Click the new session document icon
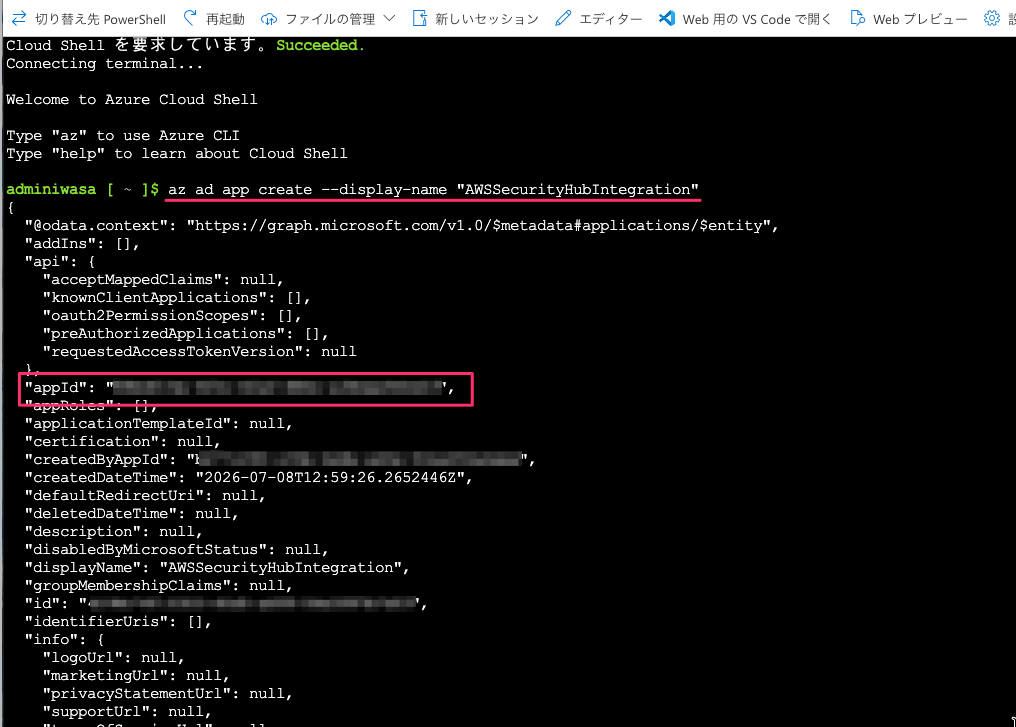 (x=419, y=18)
